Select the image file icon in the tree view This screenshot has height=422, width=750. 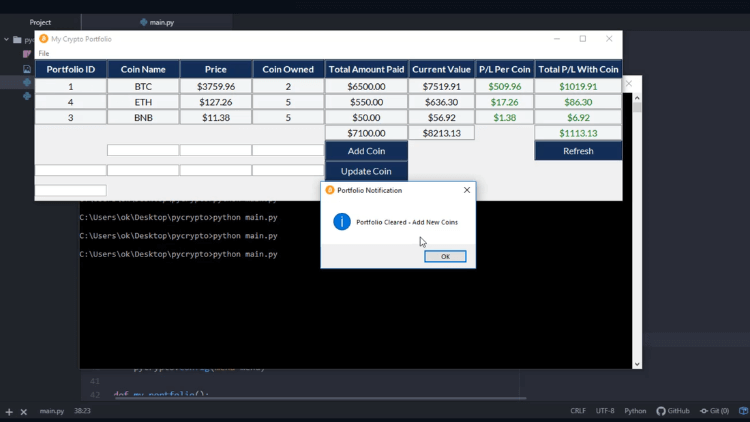(x=27, y=69)
